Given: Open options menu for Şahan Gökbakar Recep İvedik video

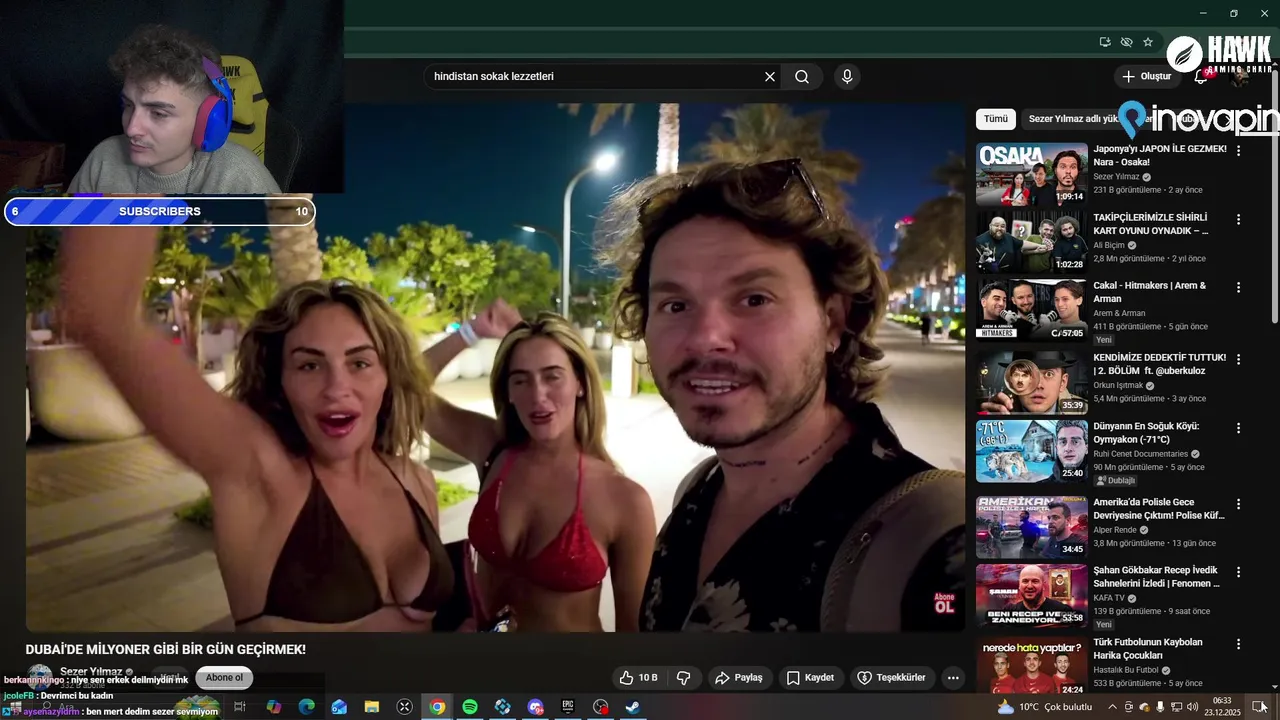Looking at the screenshot, I should (x=1238, y=572).
